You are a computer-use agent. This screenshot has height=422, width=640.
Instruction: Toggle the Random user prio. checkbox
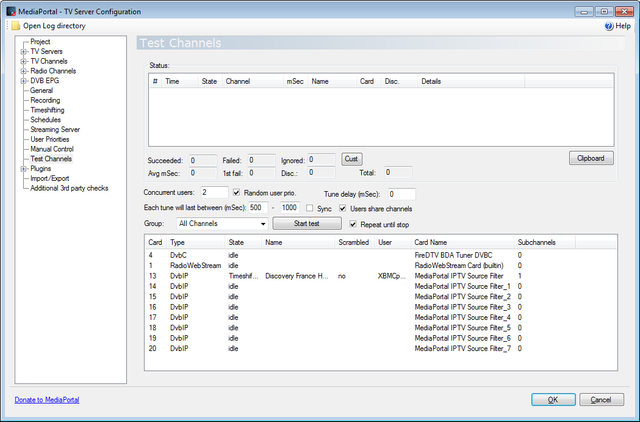236,192
